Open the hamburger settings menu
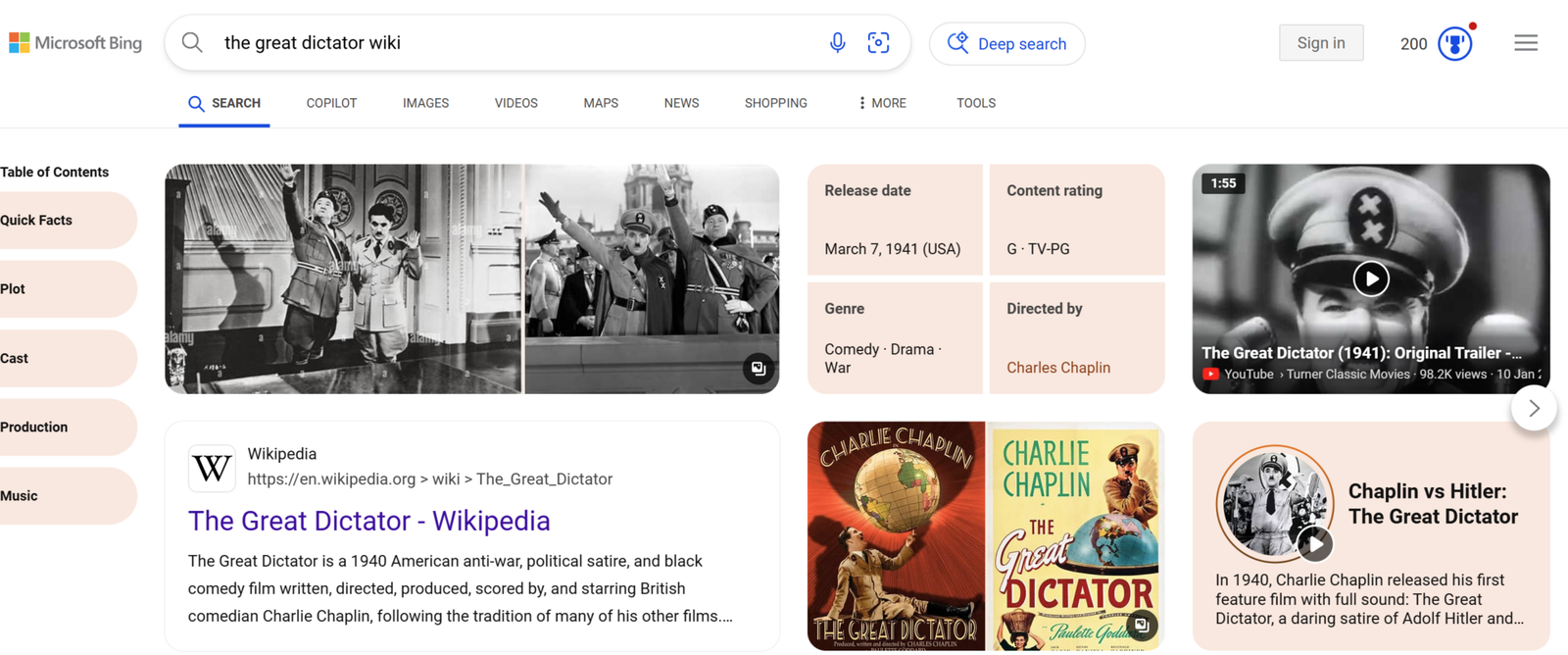Viewport: 1568px width, 655px height. [x=1525, y=43]
